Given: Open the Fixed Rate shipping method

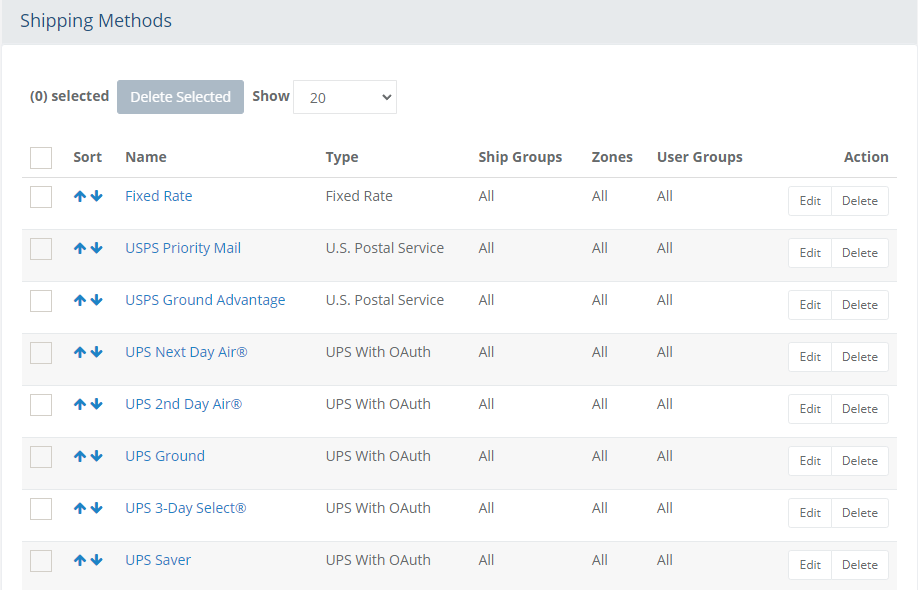Looking at the screenshot, I should [x=159, y=196].
